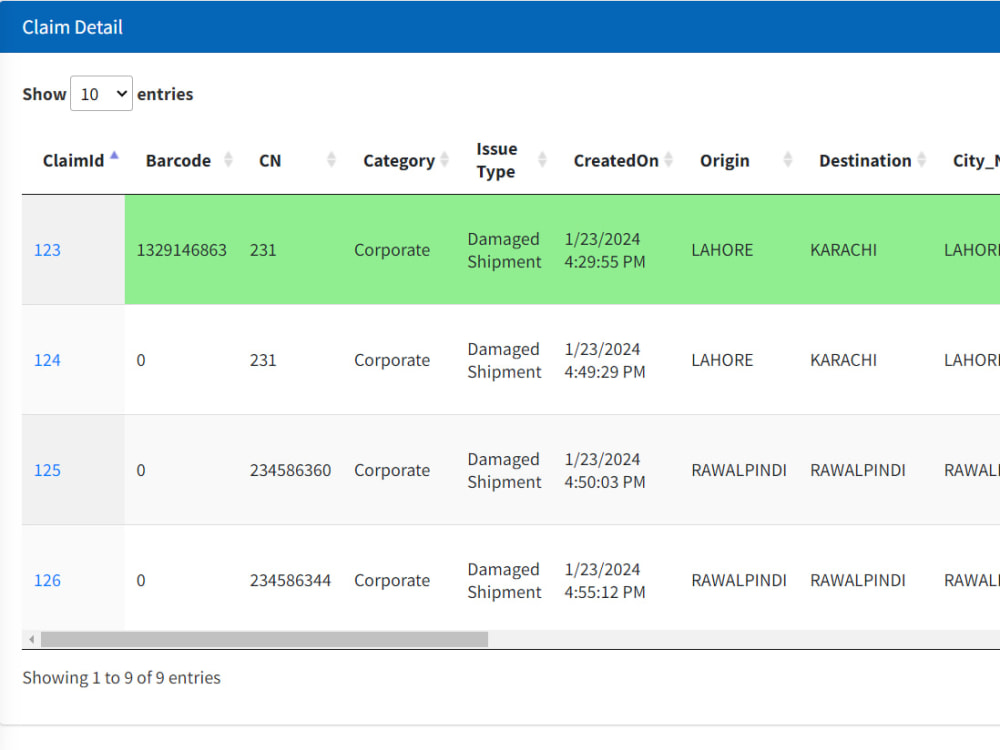Click the Claim Detail panel title
1000x750 pixels.
[72, 27]
